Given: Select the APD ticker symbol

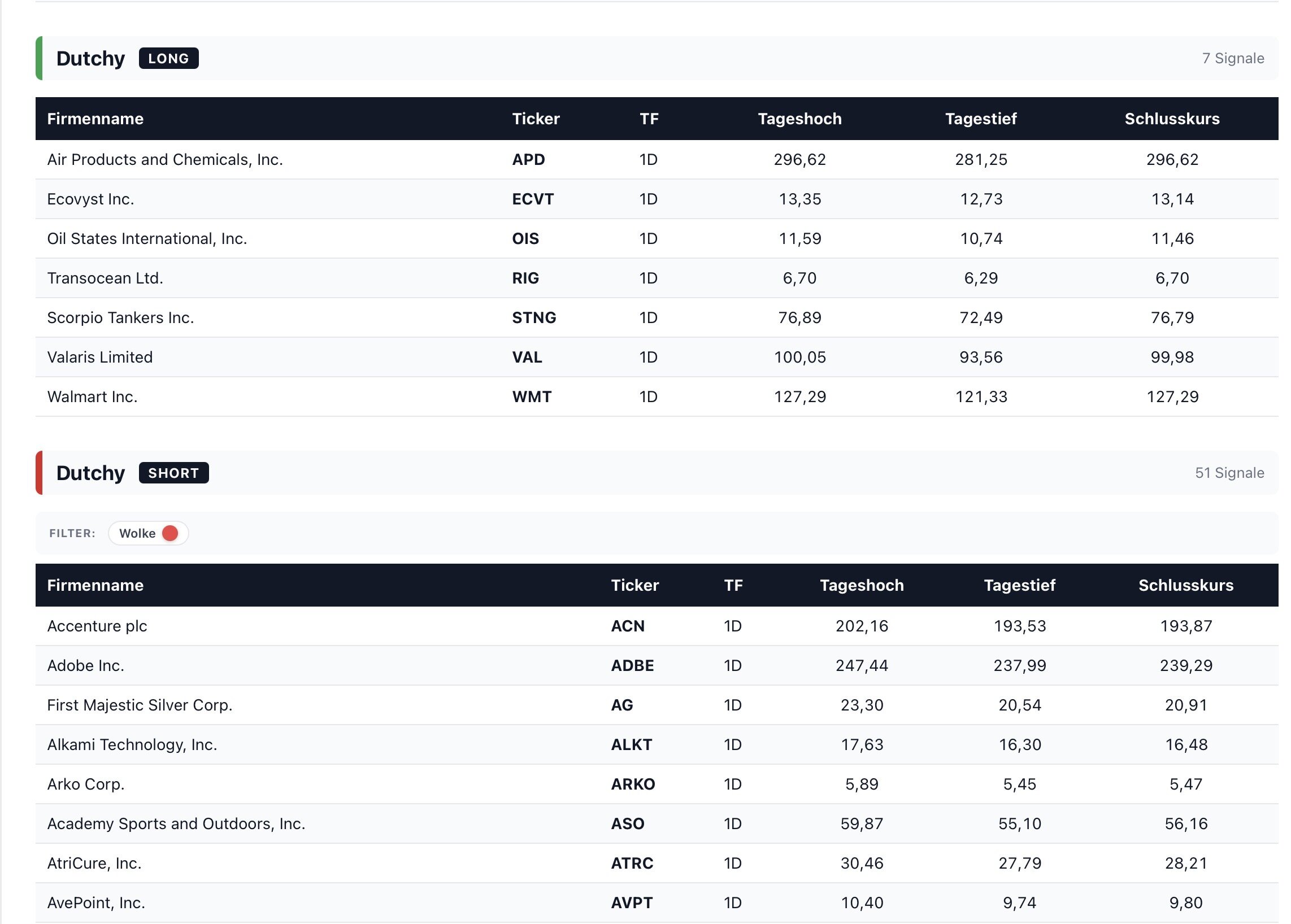Looking at the screenshot, I should coord(528,160).
